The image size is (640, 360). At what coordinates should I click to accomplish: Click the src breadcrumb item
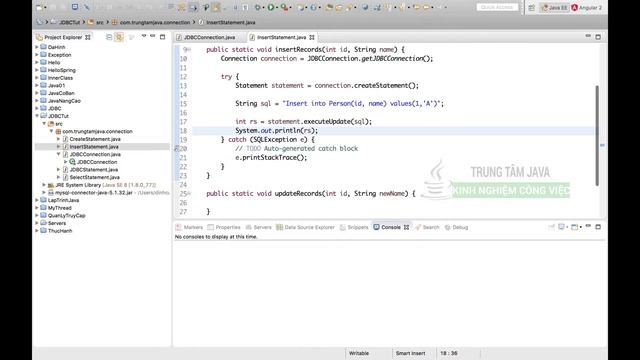[x=100, y=22]
